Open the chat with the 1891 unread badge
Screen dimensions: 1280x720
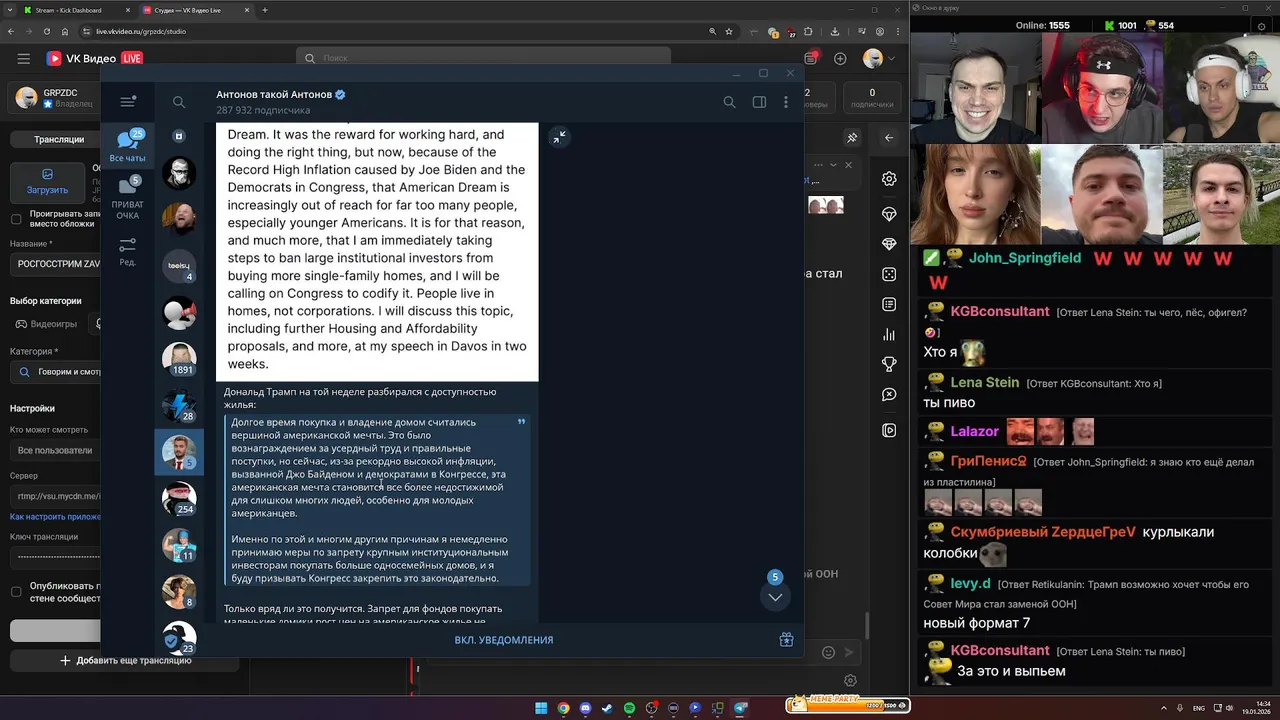(179, 358)
